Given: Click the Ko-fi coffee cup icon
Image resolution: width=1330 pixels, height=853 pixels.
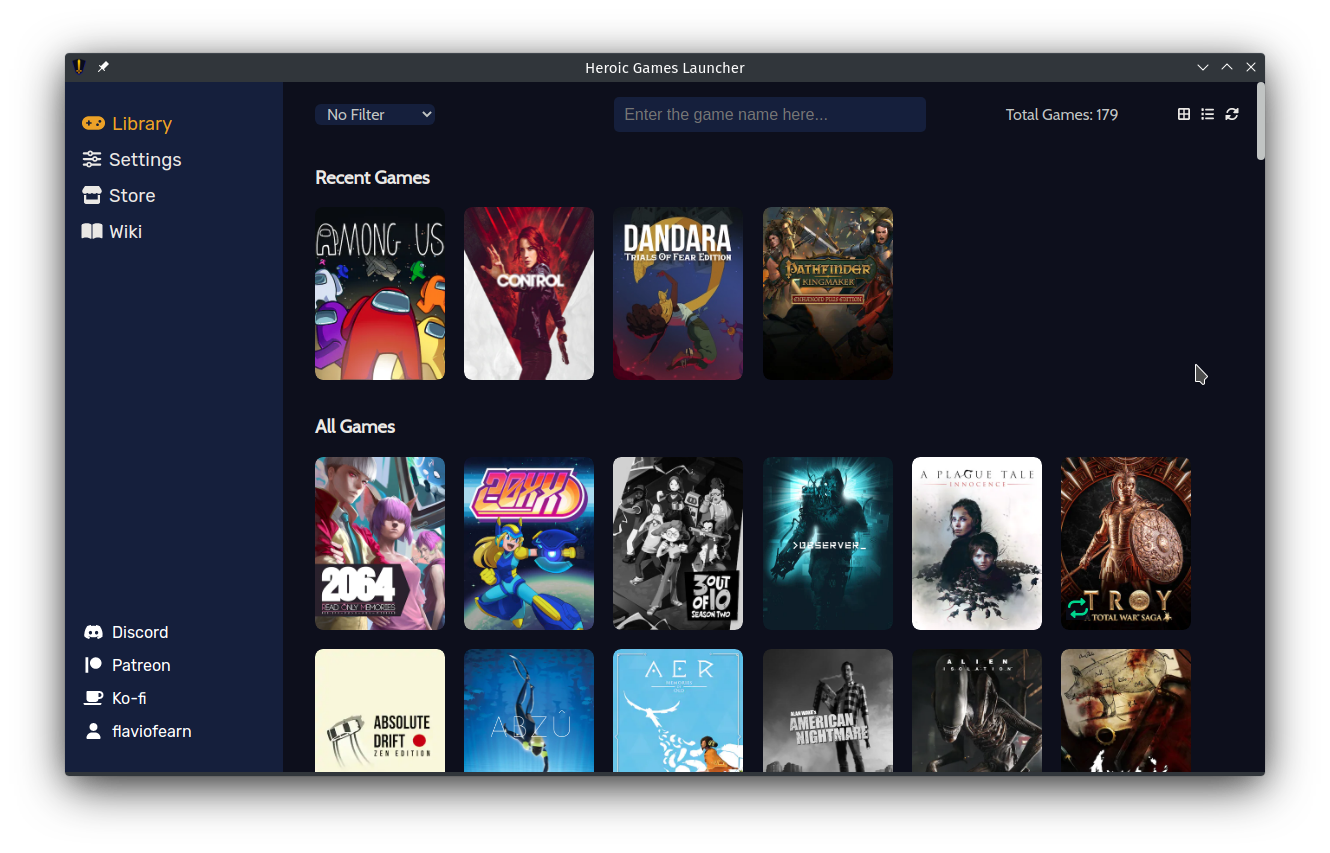Looking at the screenshot, I should pyautogui.click(x=93, y=698).
